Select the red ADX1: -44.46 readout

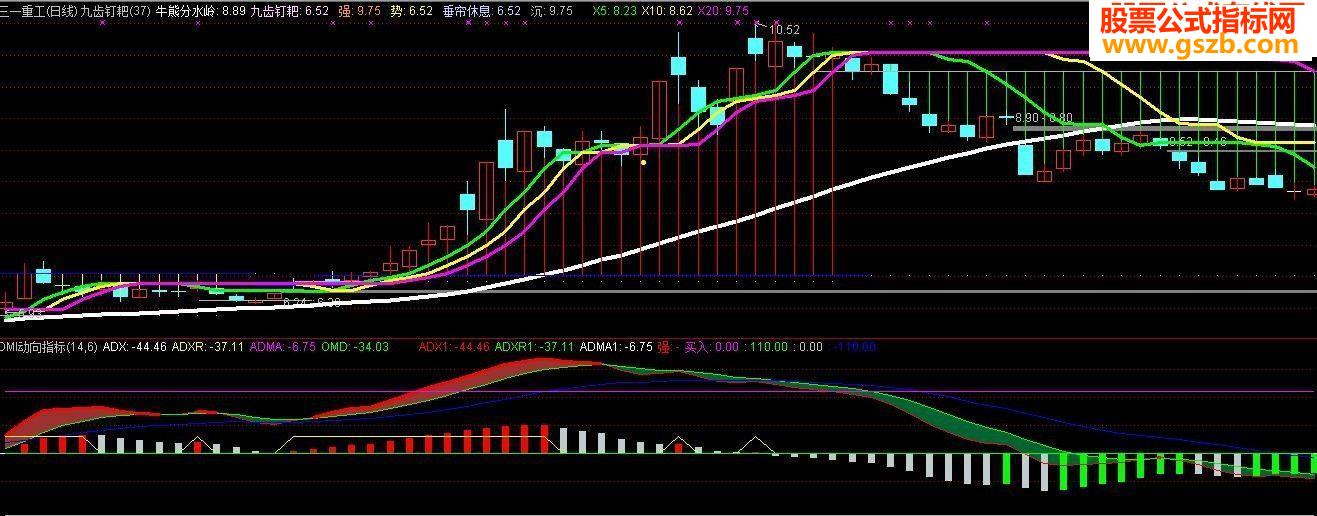pos(454,347)
